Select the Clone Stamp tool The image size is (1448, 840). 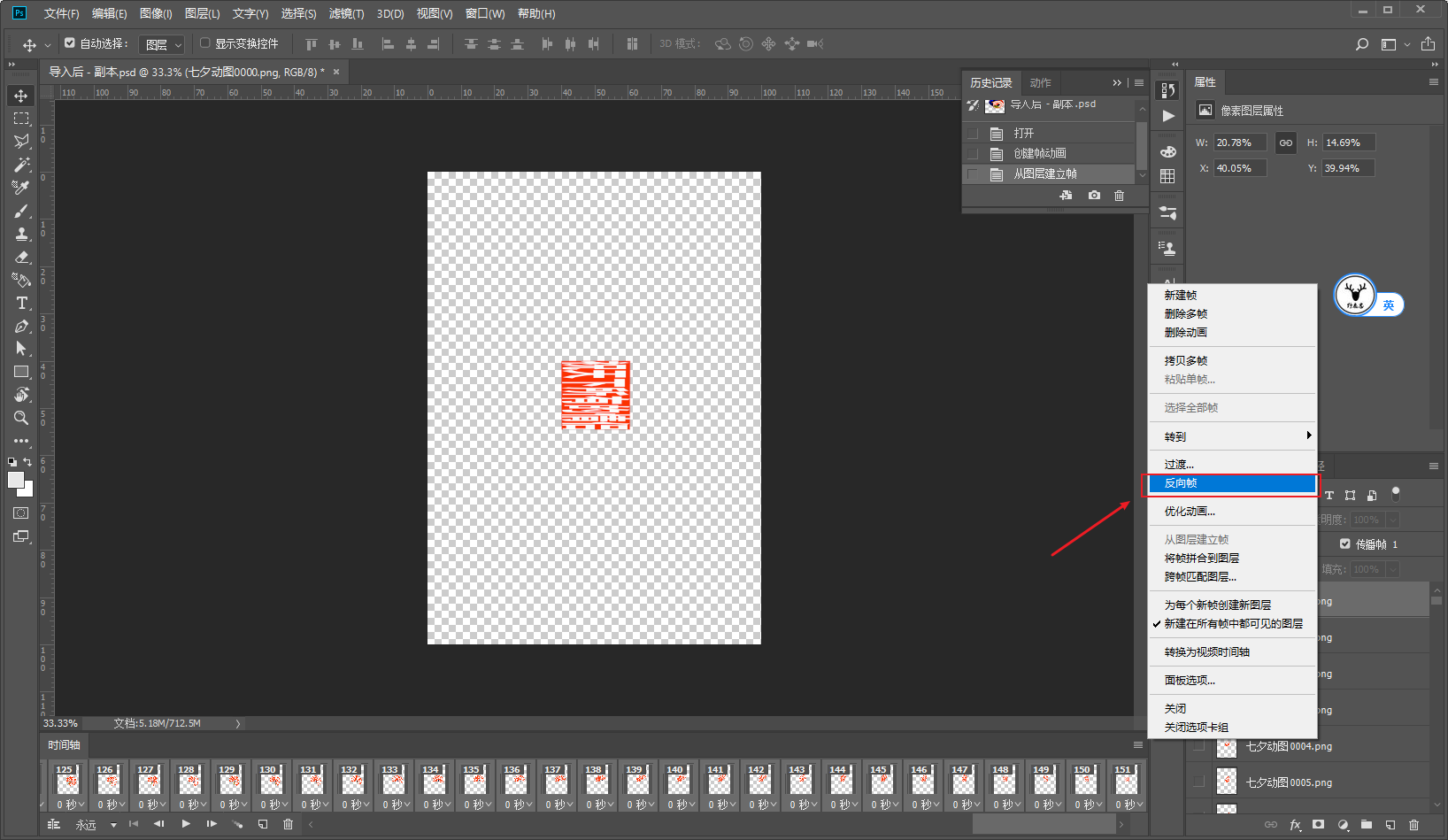coord(21,234)
